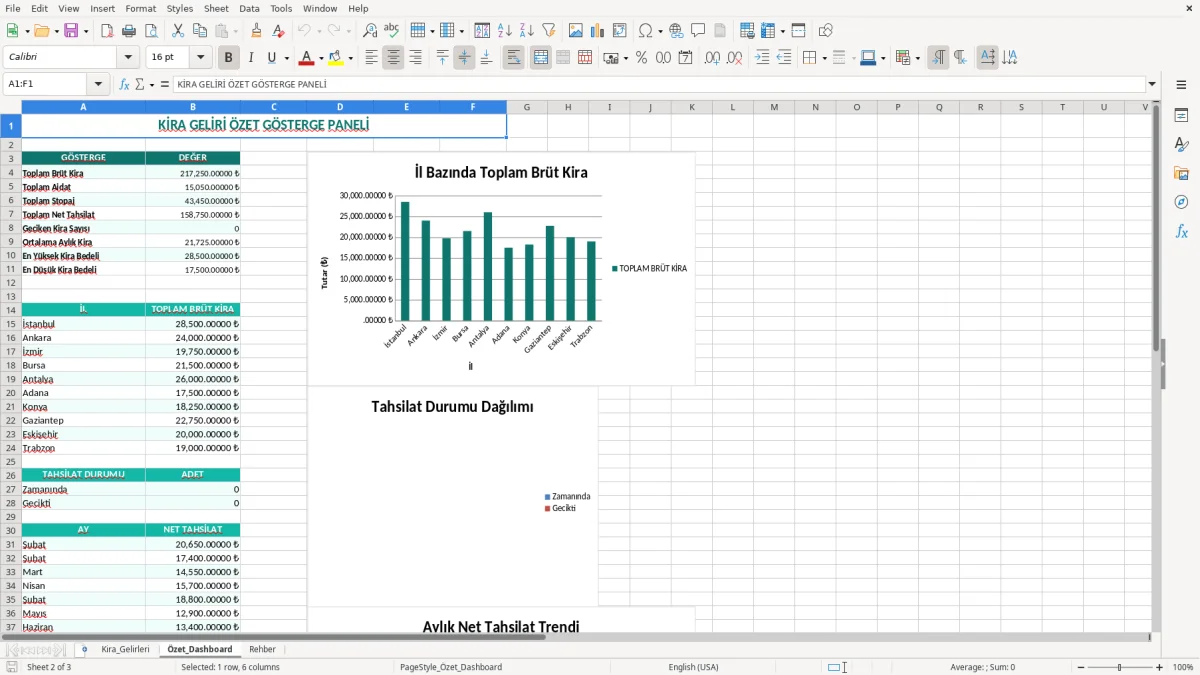1200x675 pixels.
Task: Open the background color dropdown arrow
Action: tap(350, 58)
